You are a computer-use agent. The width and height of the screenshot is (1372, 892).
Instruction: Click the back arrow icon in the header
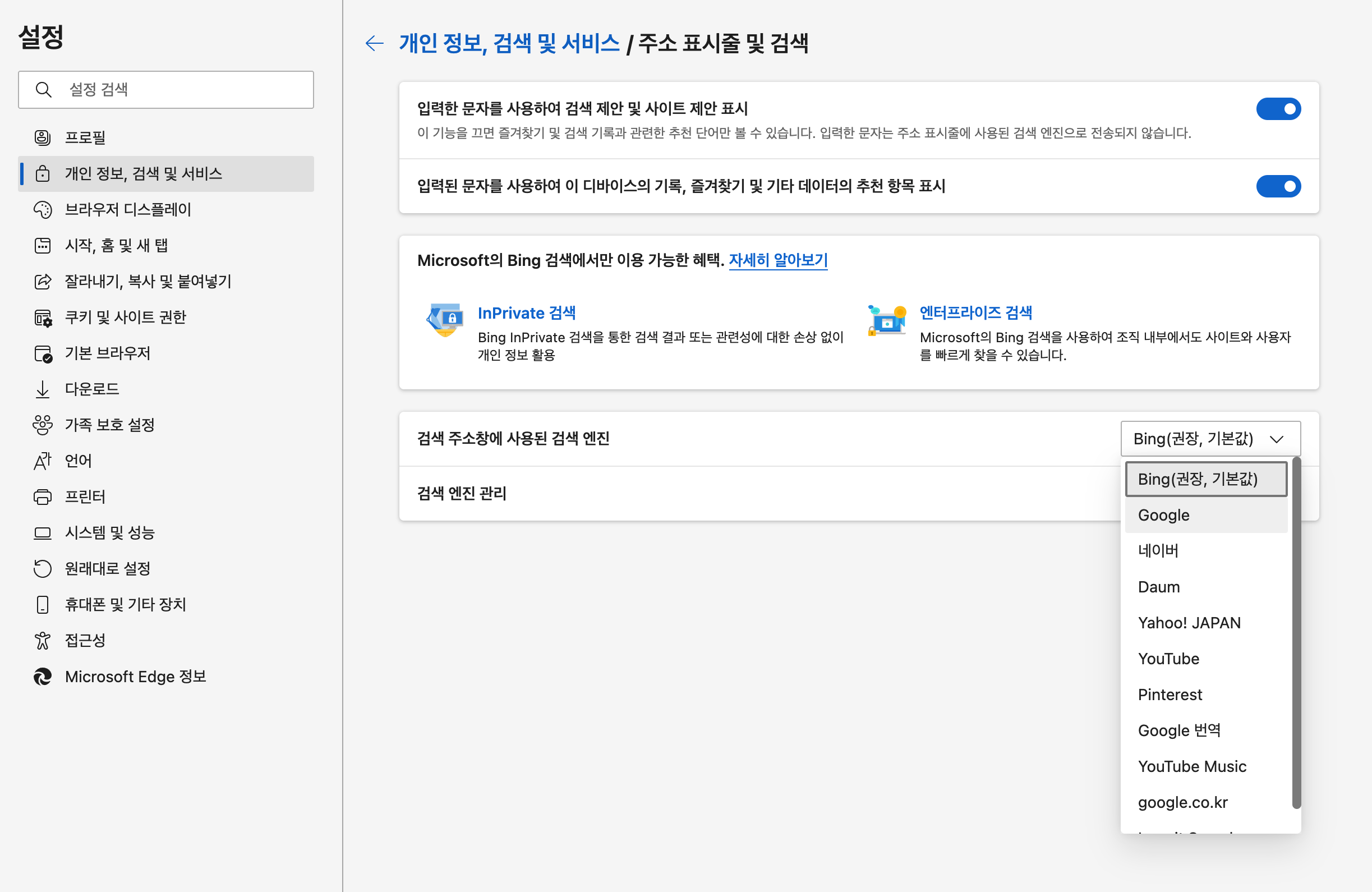(x=374, y=43)
